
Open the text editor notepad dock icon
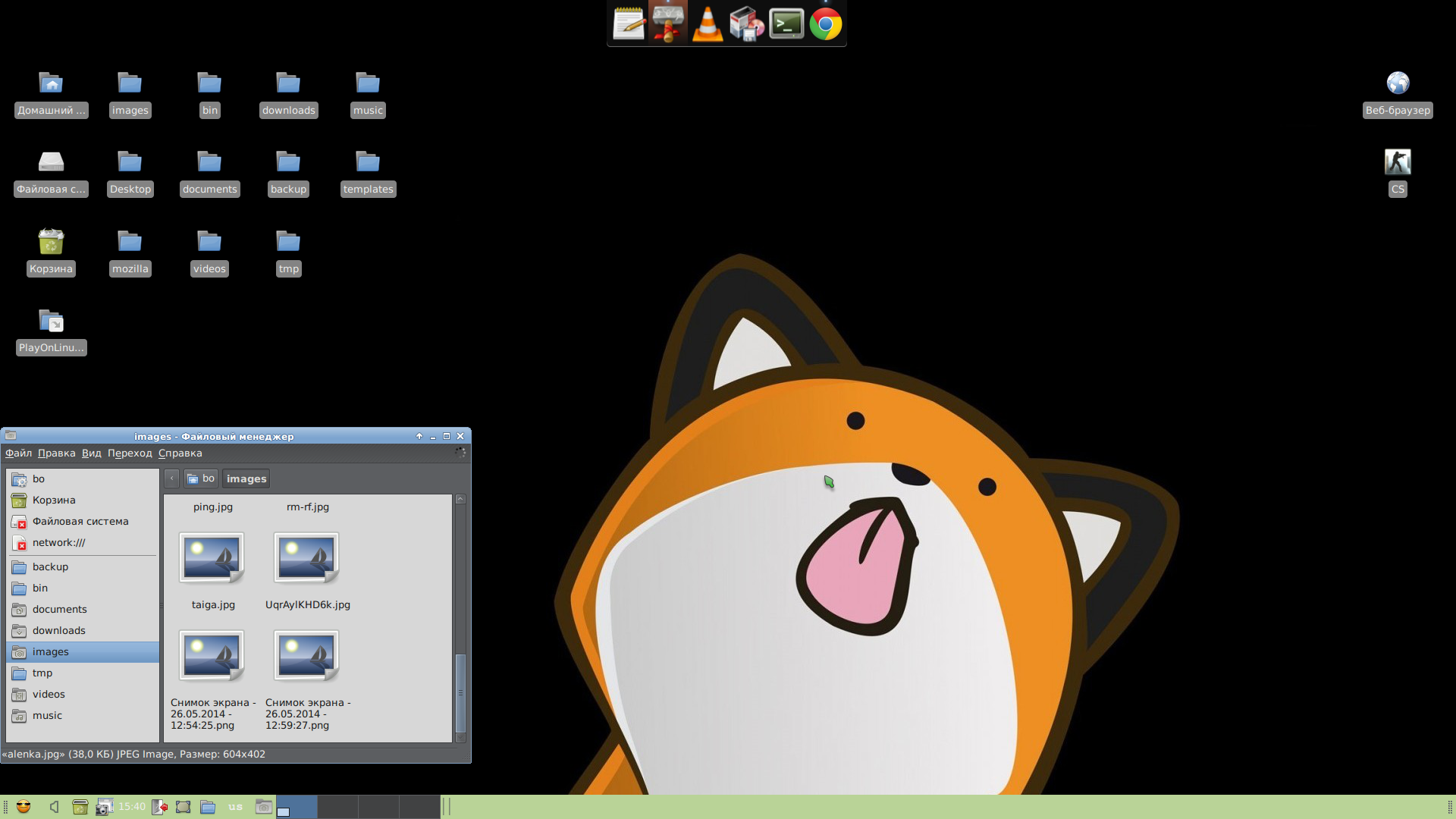pyautogui.click(x=629, y=24)
